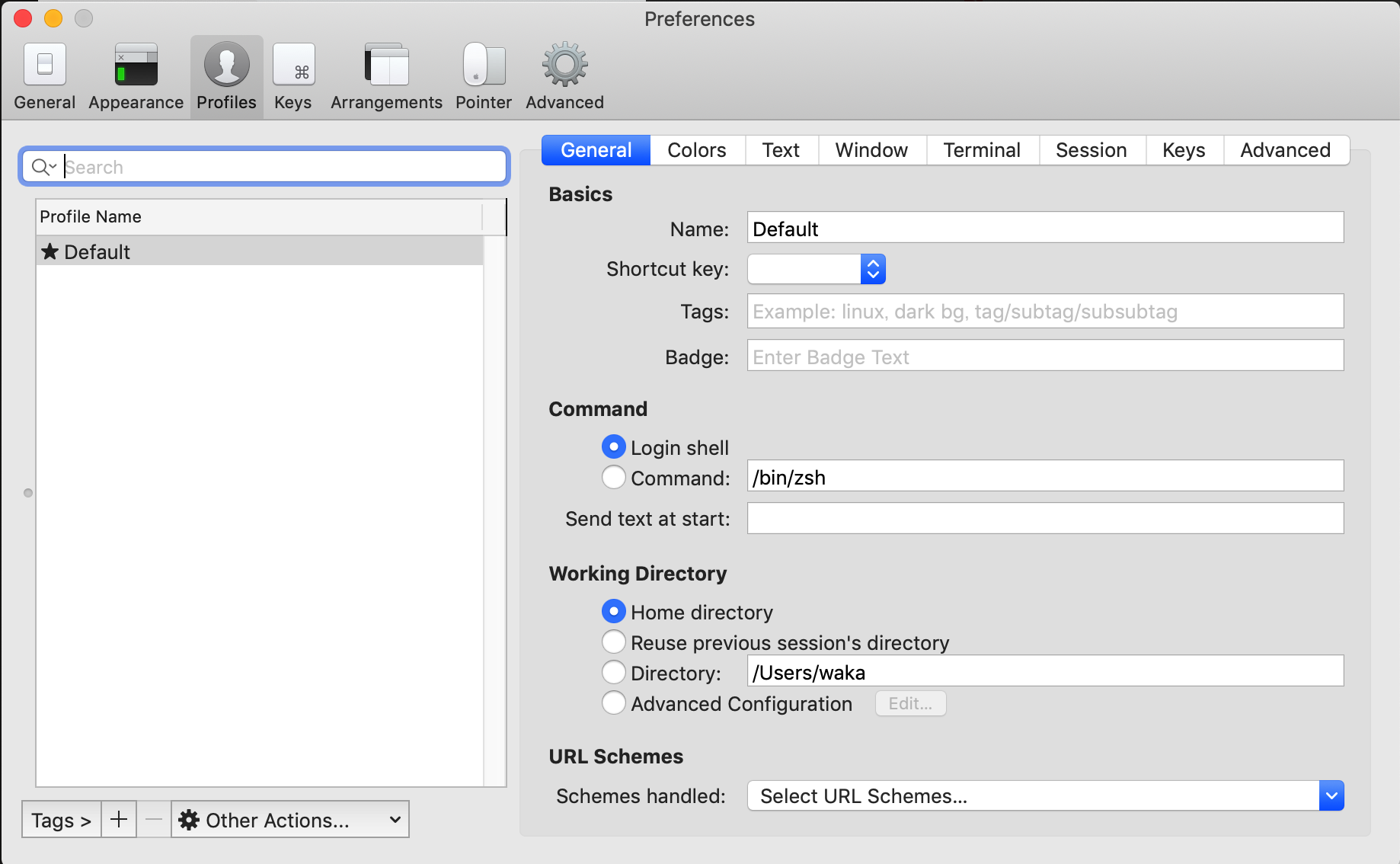The width and height of the screenshot is (1400, 864).
Task: Open the Shortcut key dropdown
Action: [872, 269]
